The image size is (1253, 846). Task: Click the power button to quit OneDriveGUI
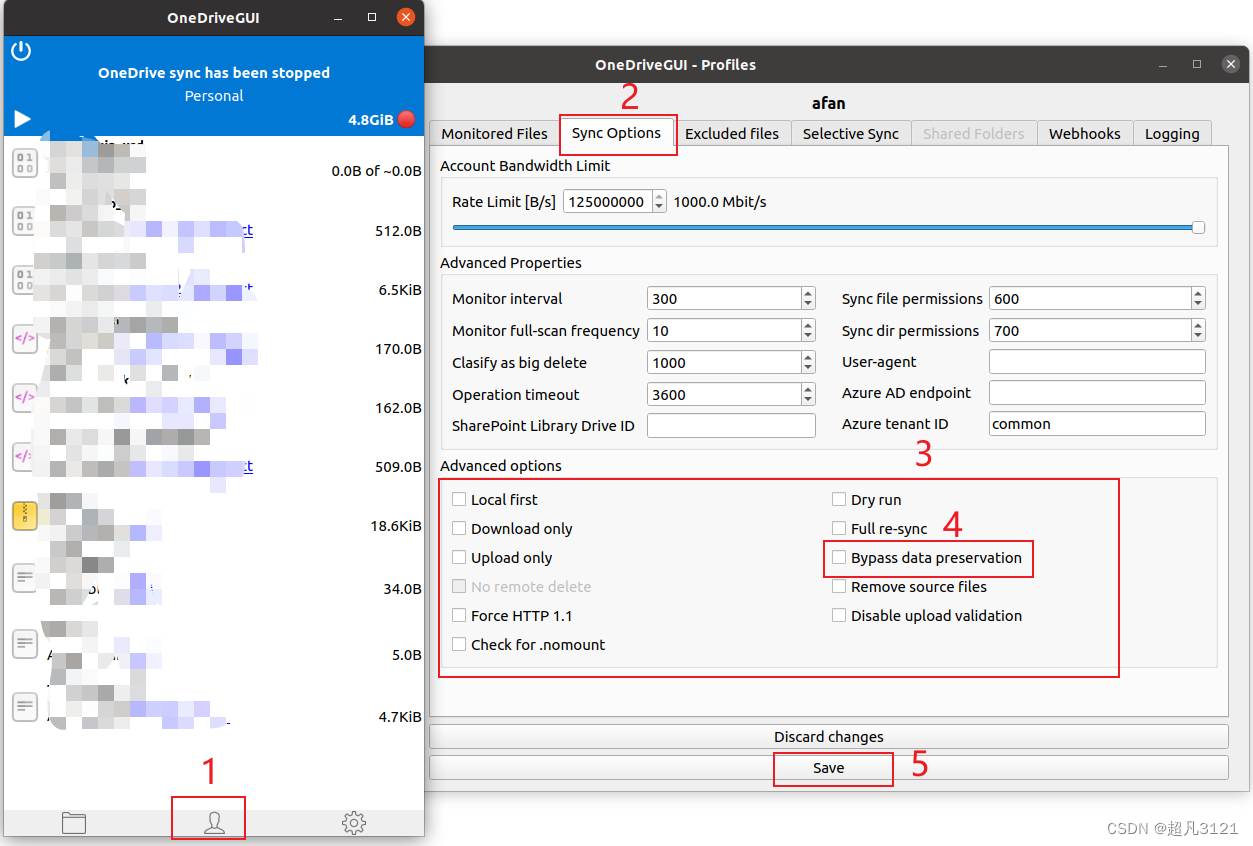[22, 50]
